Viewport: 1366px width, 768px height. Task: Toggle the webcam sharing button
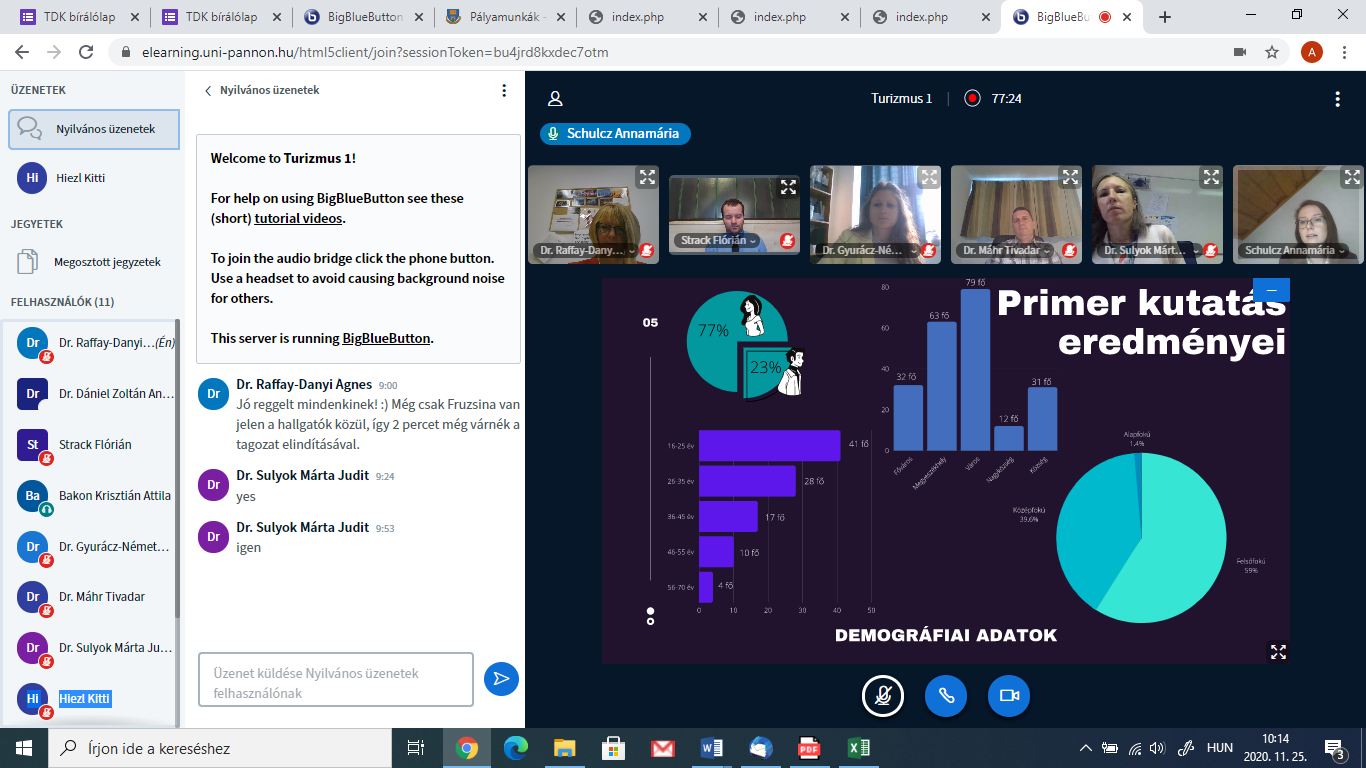[x=1008, y=696]
